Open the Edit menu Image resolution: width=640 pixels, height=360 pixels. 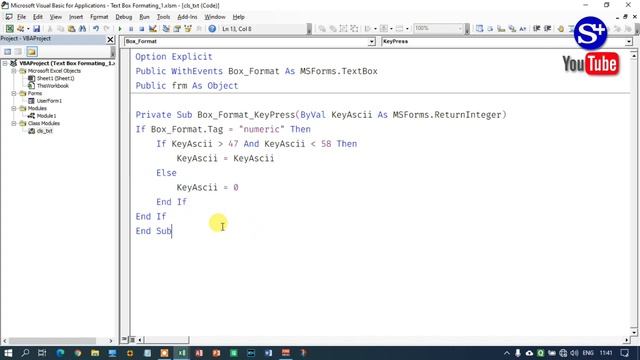[x=38, y=17]
